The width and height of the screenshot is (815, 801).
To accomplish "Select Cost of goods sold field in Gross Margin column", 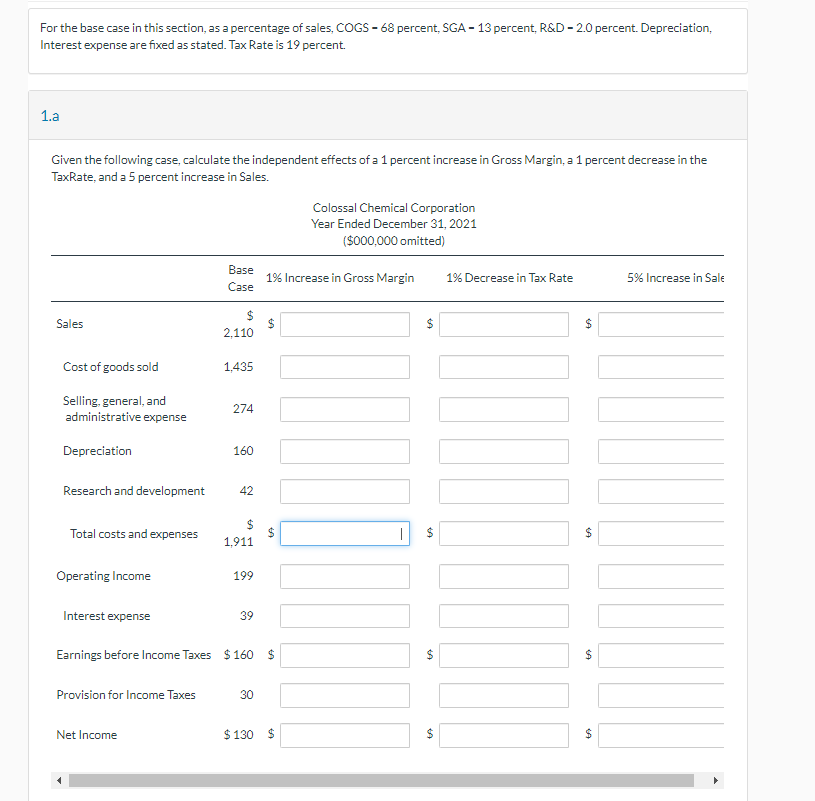I will (345, 367).
